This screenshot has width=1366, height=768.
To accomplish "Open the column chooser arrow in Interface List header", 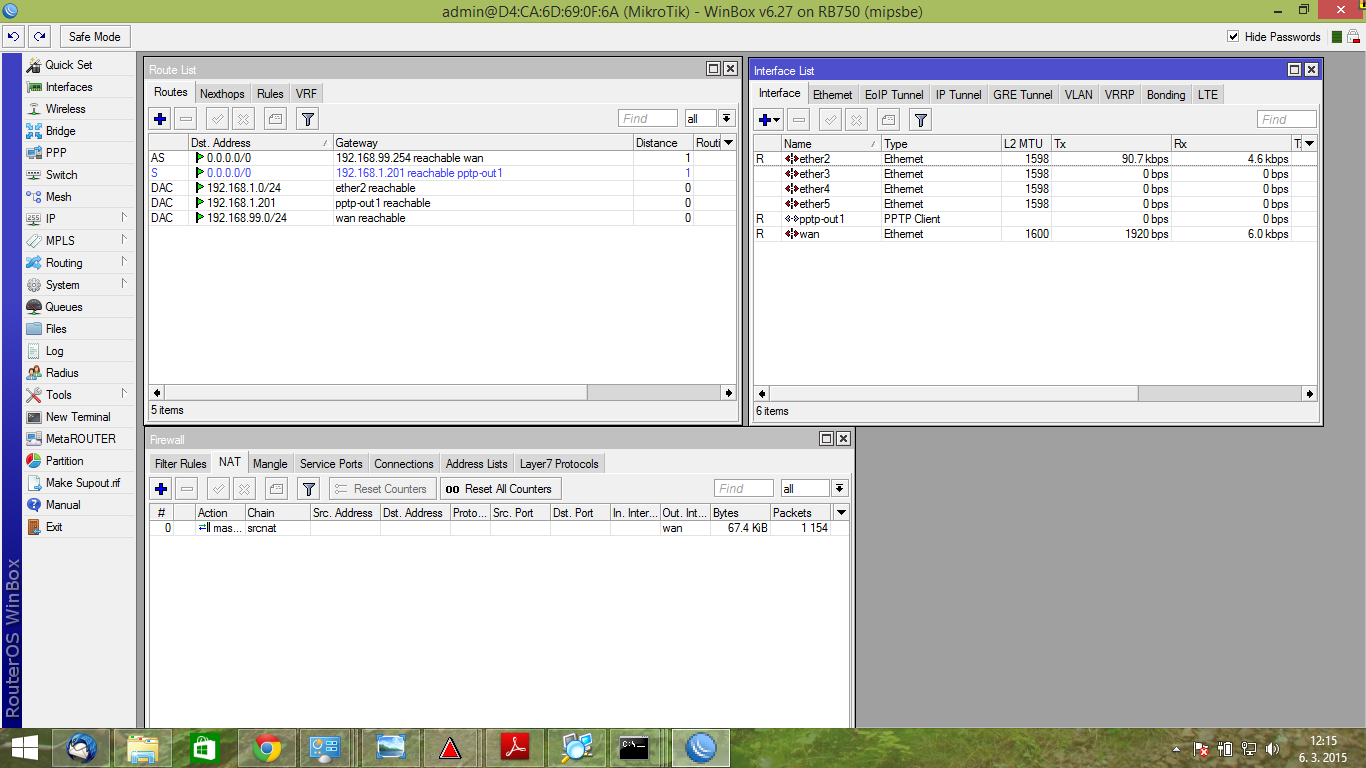I will click(1309, 144).
